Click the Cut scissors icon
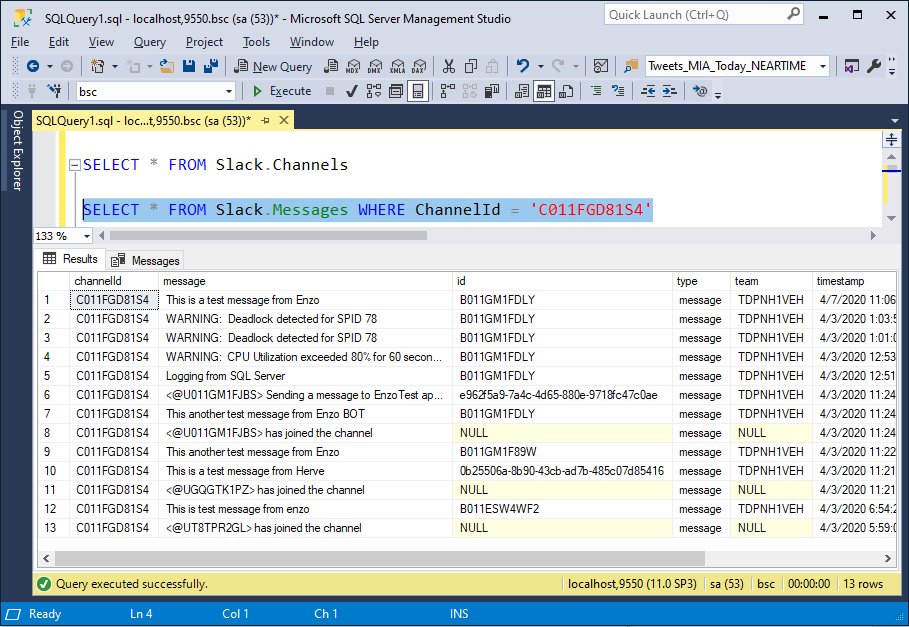This screenshot has height=627, width=909. pos(449,66)
